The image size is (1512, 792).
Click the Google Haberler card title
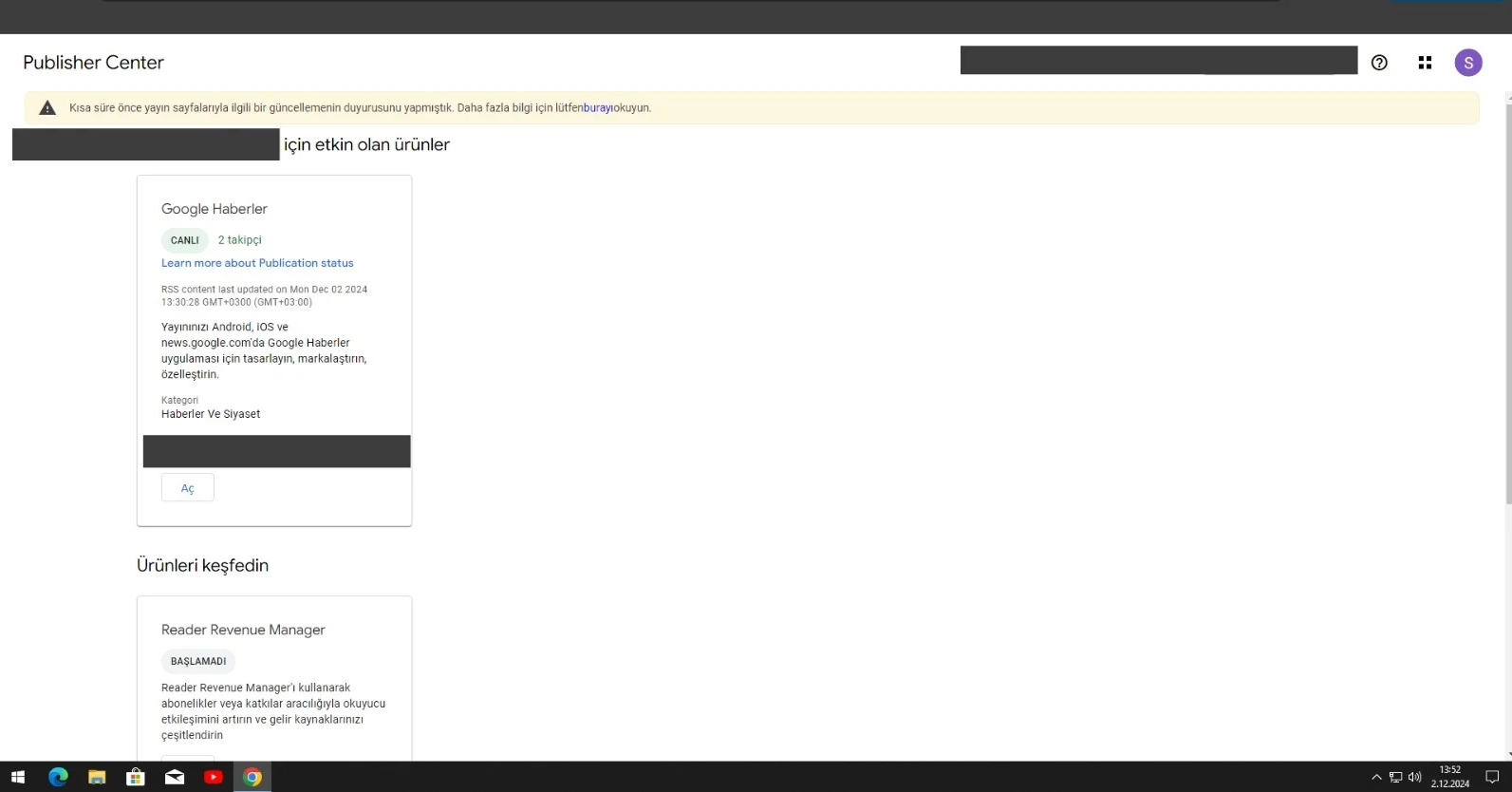tap(215, 209)
